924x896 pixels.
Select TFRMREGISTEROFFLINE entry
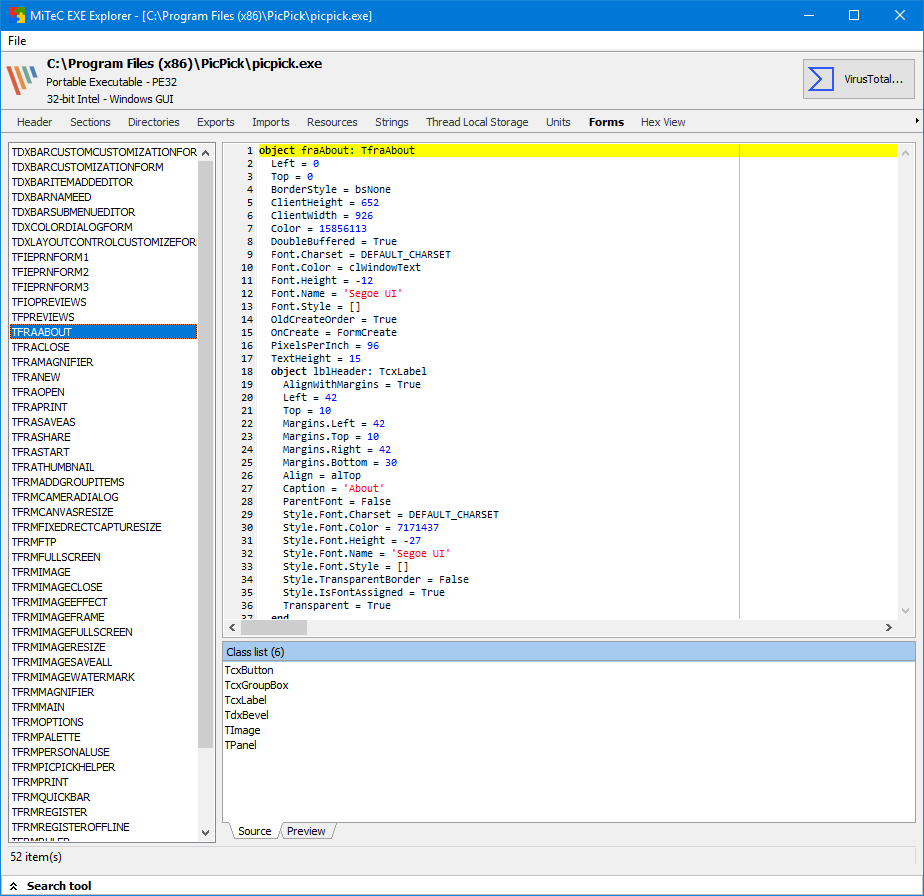coord(103,827)
